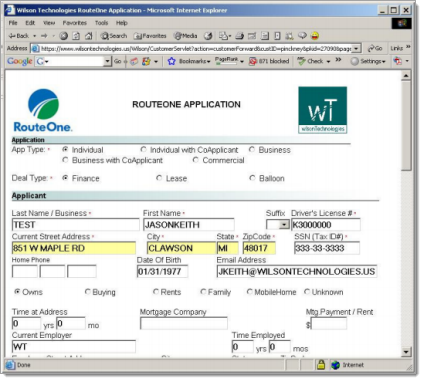
Task: Click the Current Employer field
Action: pos(74,347)
